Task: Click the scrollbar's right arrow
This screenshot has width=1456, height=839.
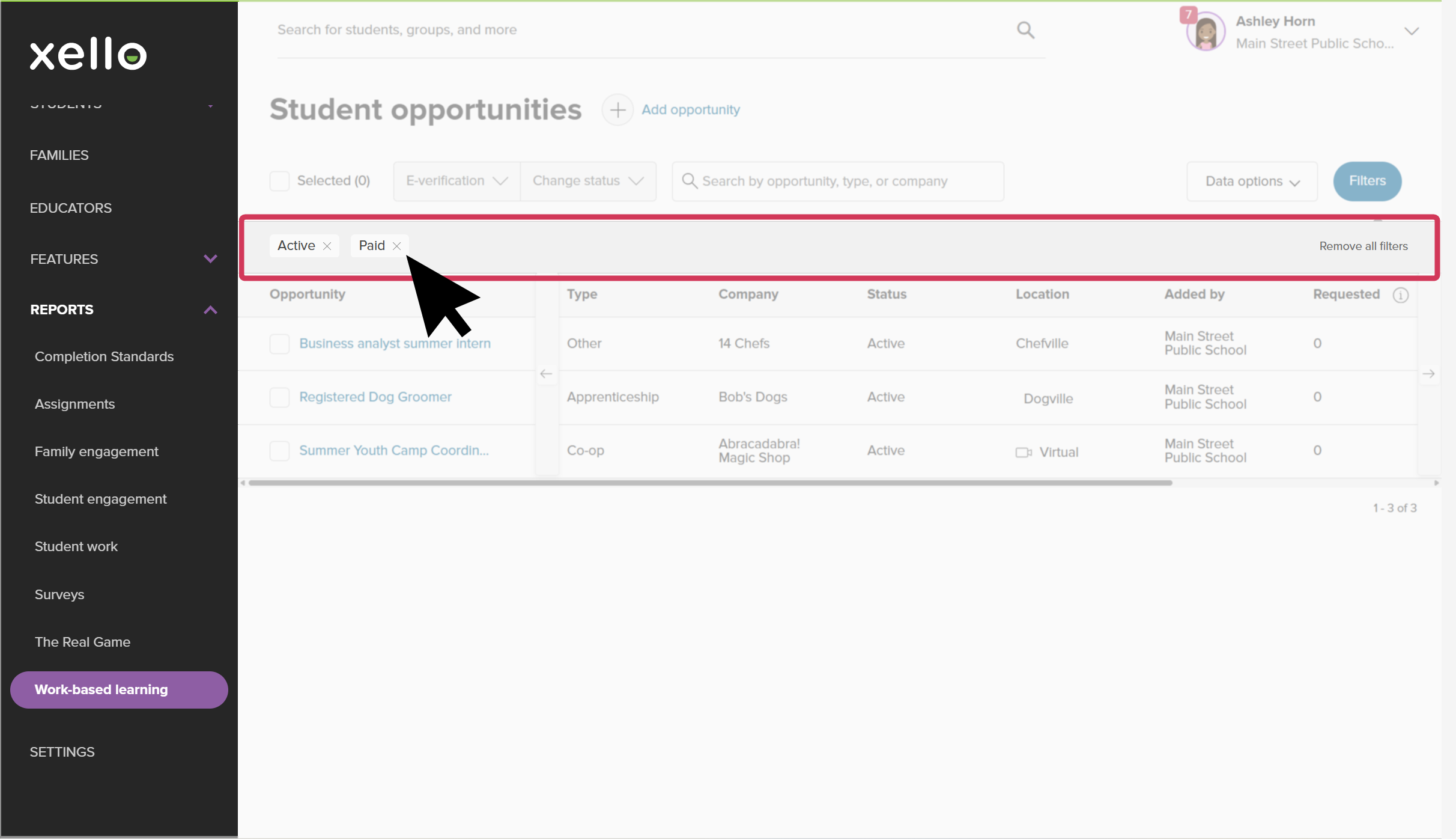Action: point(1436,483)
